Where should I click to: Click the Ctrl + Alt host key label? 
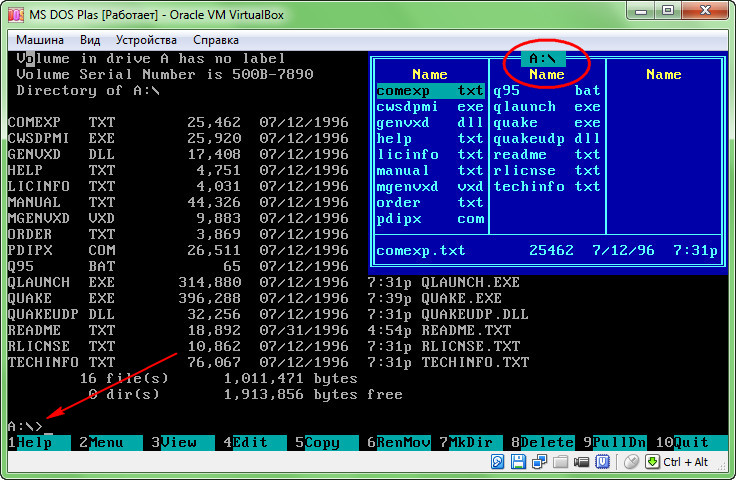[x=685, y=462]
